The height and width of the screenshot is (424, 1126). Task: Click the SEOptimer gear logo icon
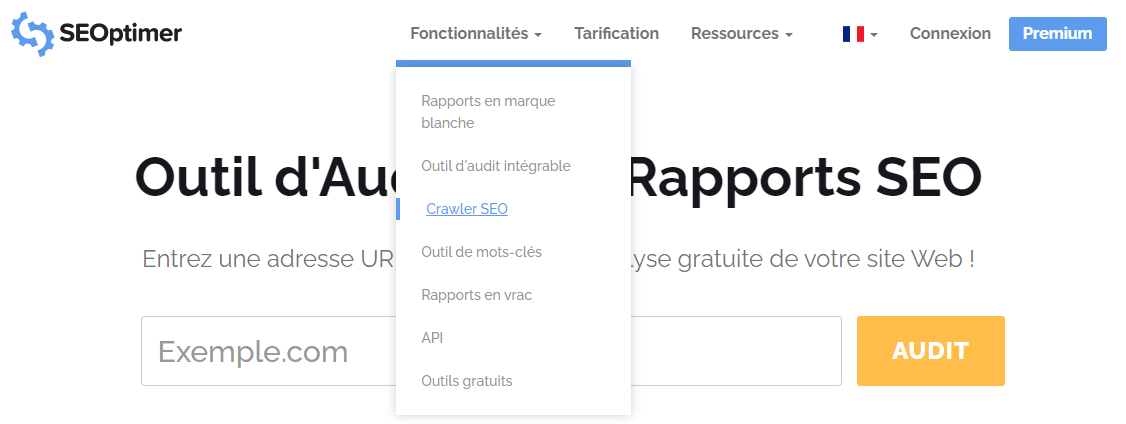click(32, 34)
